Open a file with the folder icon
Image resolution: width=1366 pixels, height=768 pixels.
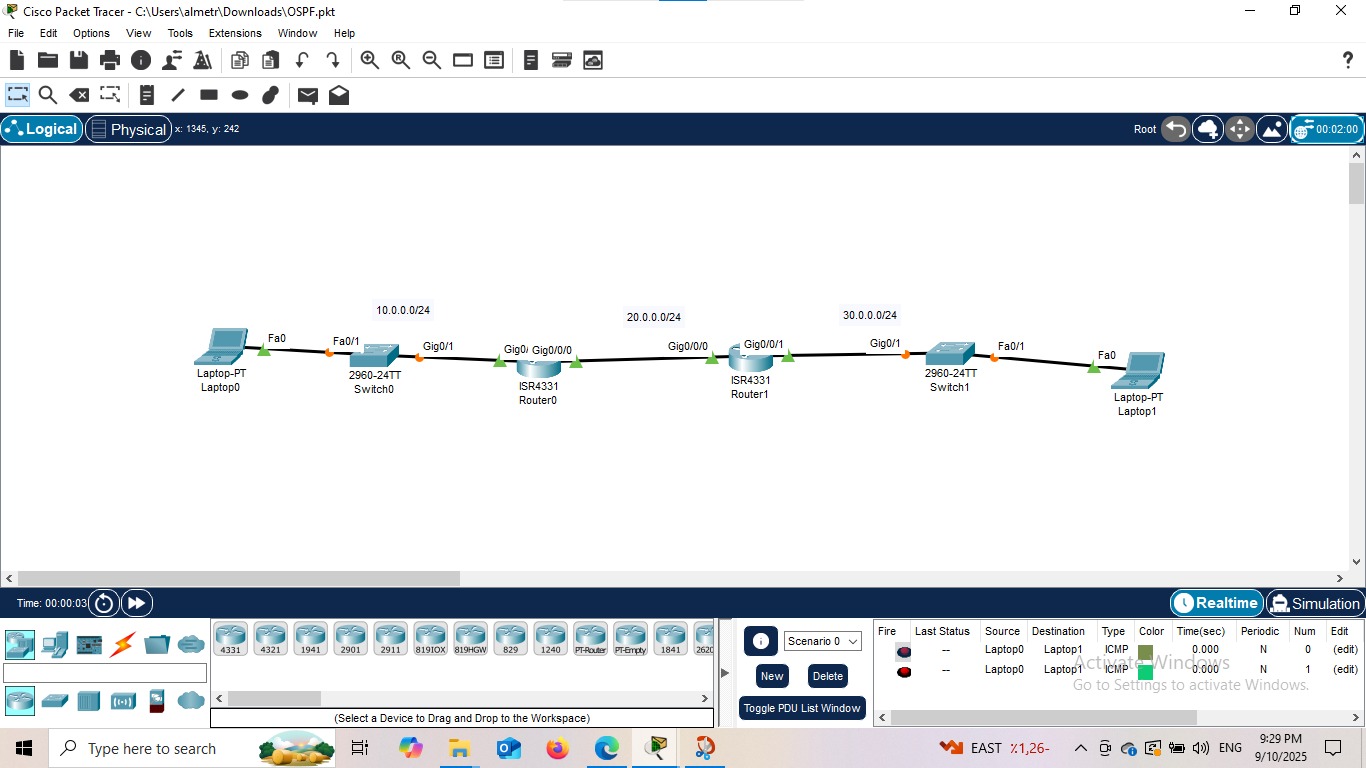click(x=47, y=60)
